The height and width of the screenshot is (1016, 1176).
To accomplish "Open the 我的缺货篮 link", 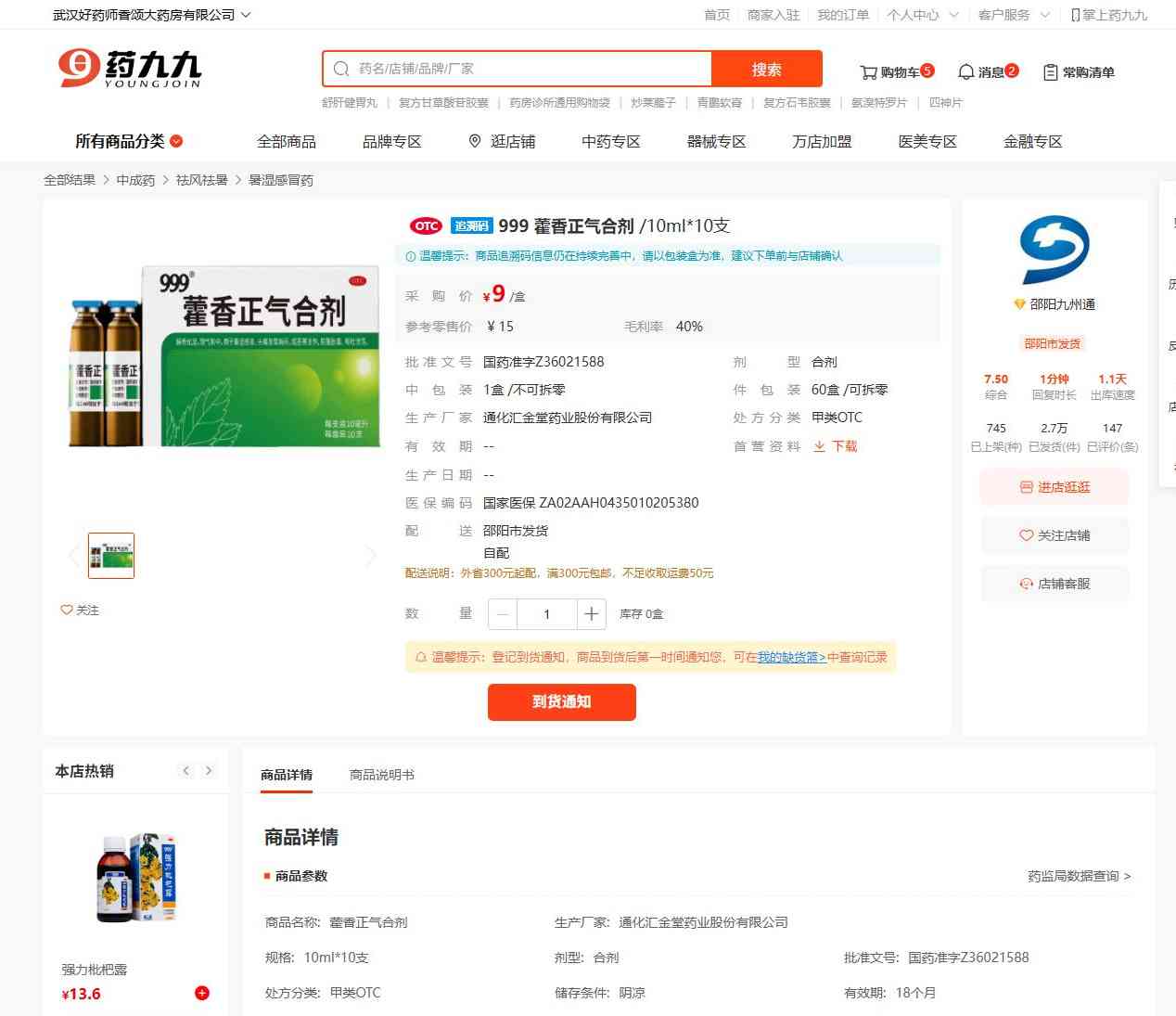I will point(791,657).
